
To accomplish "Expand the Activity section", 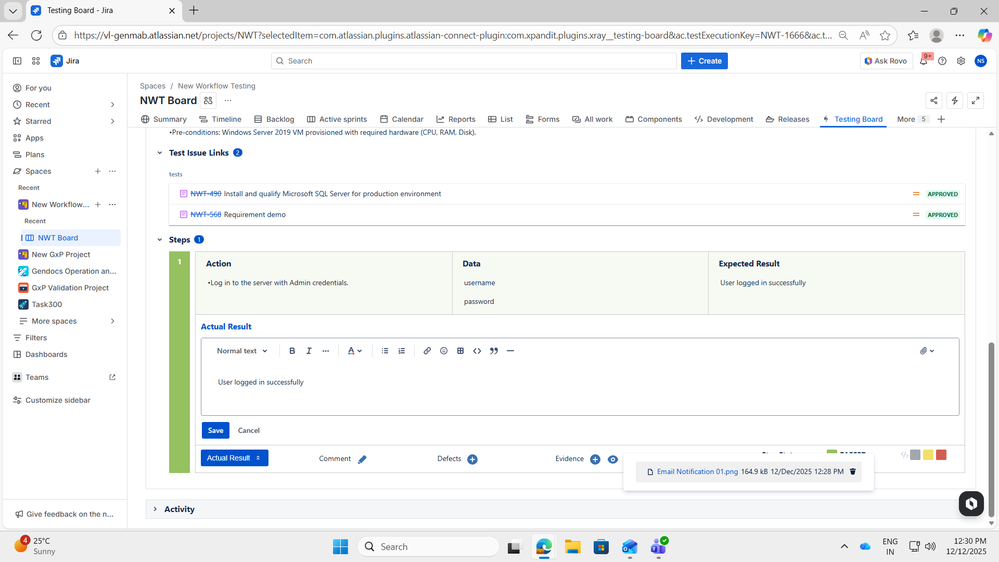I will click(155, 509).
